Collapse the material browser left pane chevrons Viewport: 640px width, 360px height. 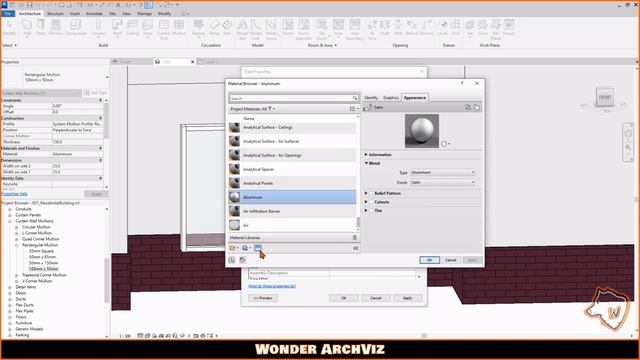[x=356, y=248]
